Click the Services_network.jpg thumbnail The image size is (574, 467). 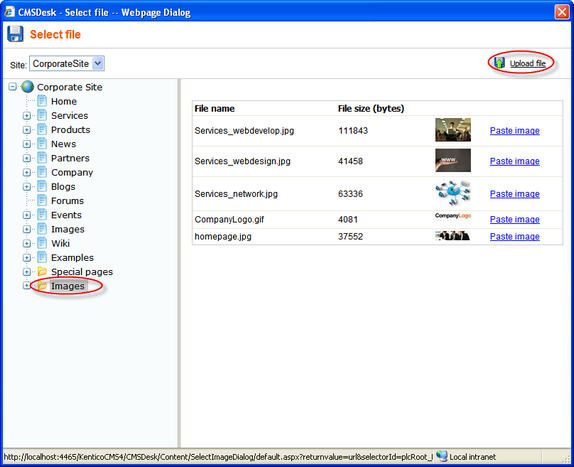click(453, 193)
